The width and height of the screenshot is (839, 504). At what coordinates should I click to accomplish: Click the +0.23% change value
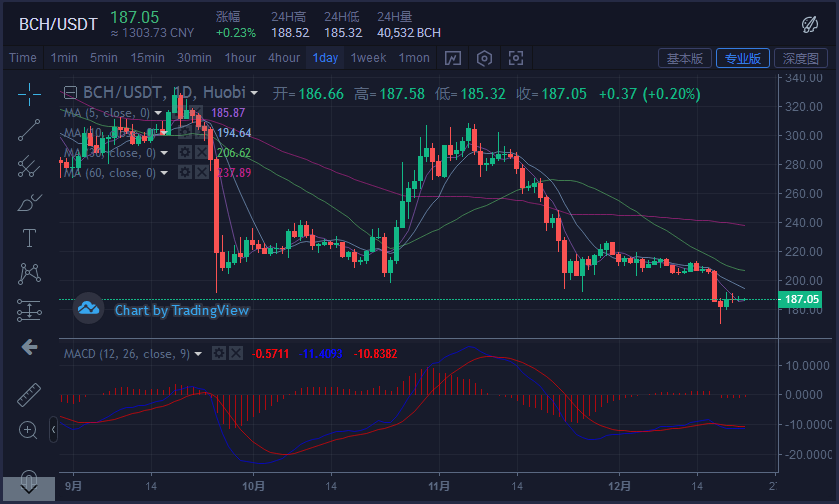click(x=236, y=33)
